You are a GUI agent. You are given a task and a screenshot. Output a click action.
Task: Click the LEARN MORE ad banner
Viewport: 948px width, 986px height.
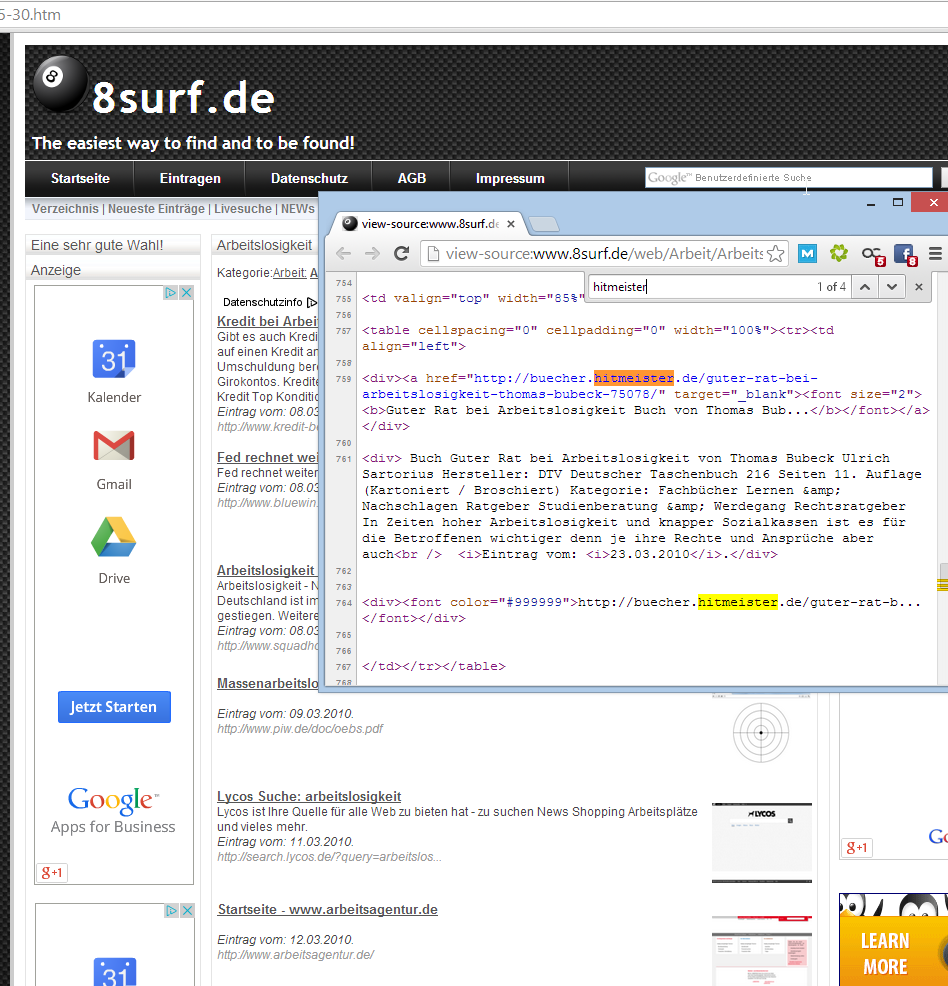893,939
